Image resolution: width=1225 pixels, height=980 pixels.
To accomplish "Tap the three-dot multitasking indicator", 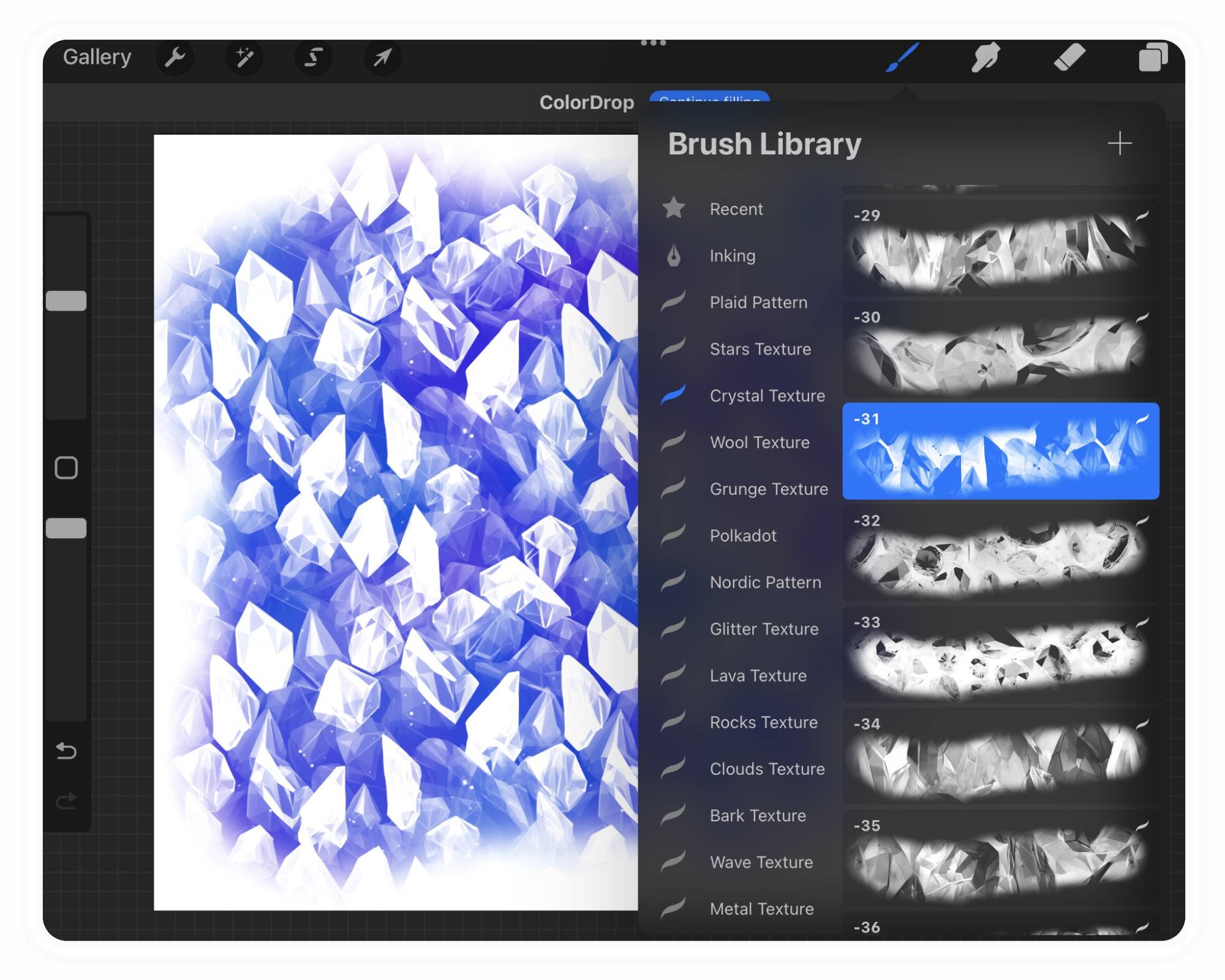I will tap(653, 43).
